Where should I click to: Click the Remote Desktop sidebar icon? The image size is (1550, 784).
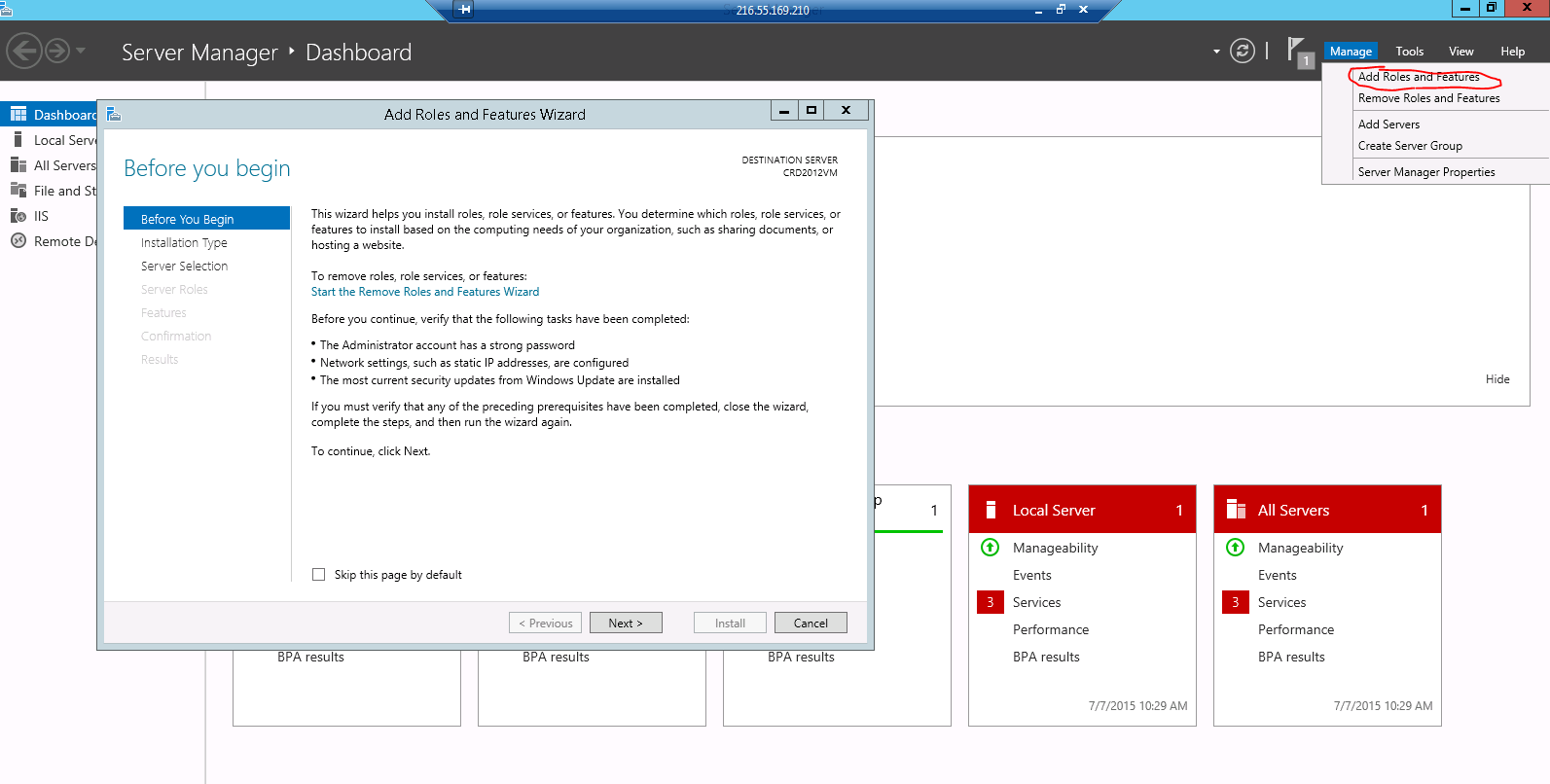click(x=18, y=241)
